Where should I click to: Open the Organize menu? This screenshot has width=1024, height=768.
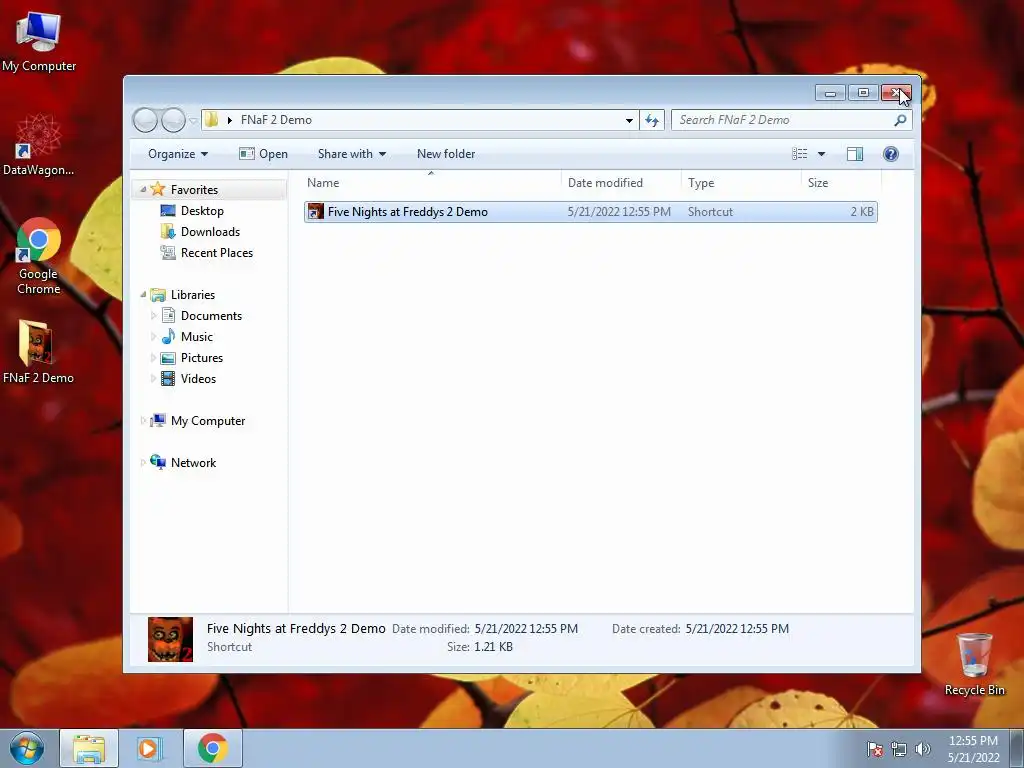coord(178,154)
